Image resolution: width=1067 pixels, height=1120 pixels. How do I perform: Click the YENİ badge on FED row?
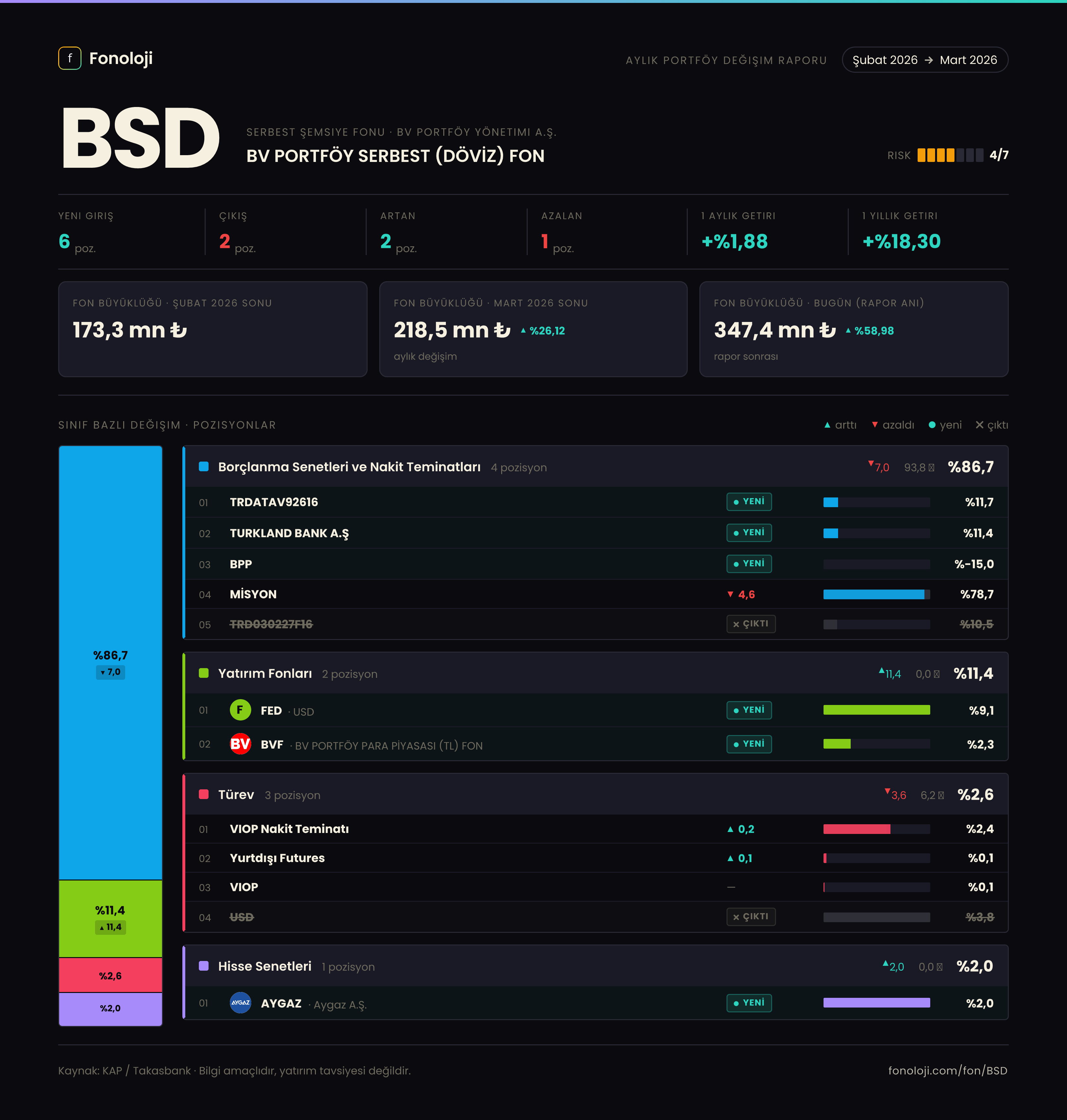coord(749,710)
